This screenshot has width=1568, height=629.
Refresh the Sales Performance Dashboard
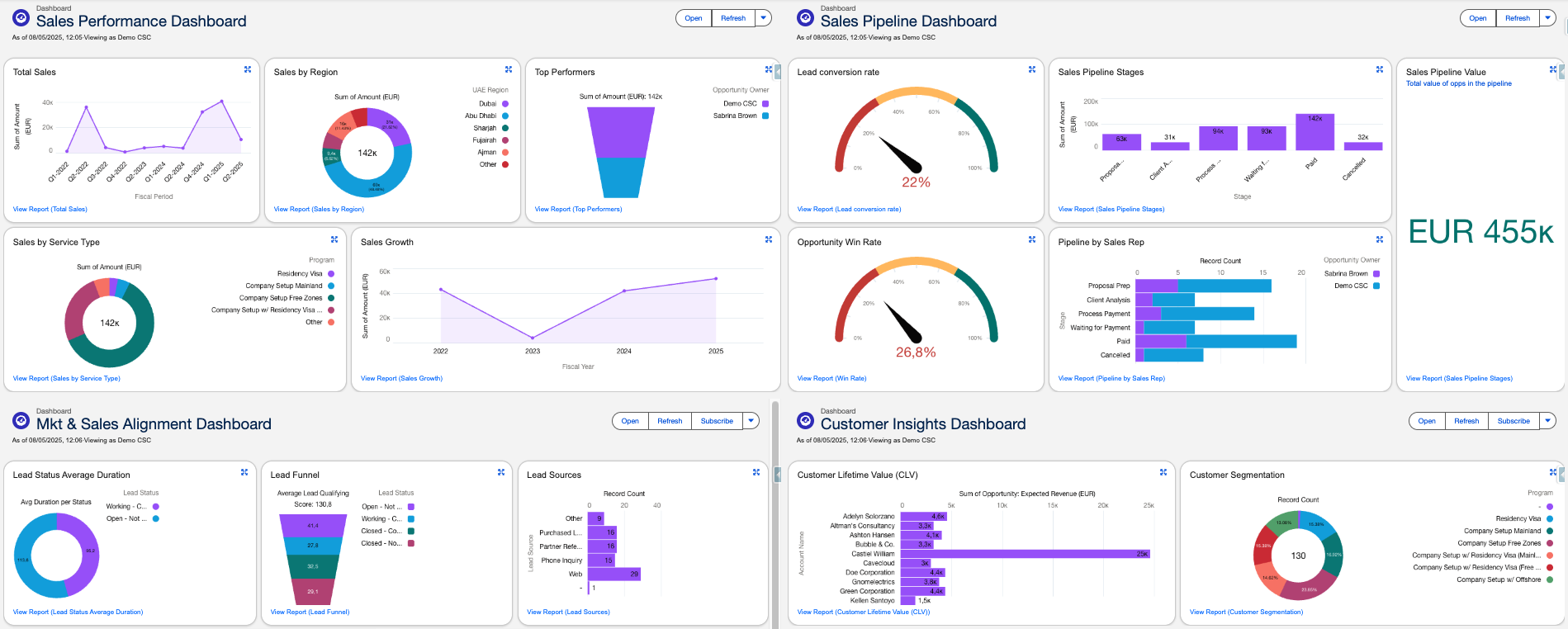[x=733, y=18]
